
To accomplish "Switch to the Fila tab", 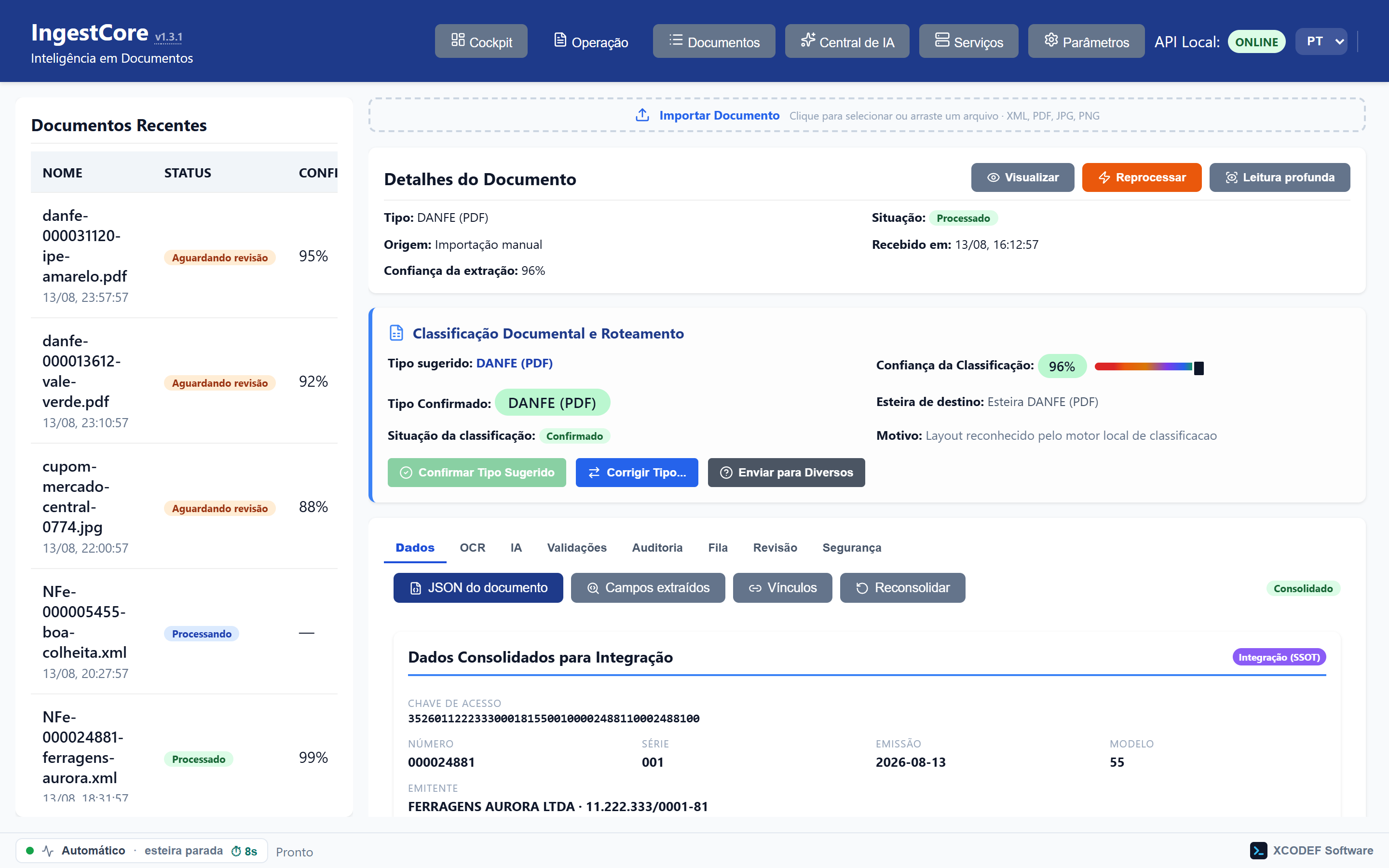I will pos(718,548).
